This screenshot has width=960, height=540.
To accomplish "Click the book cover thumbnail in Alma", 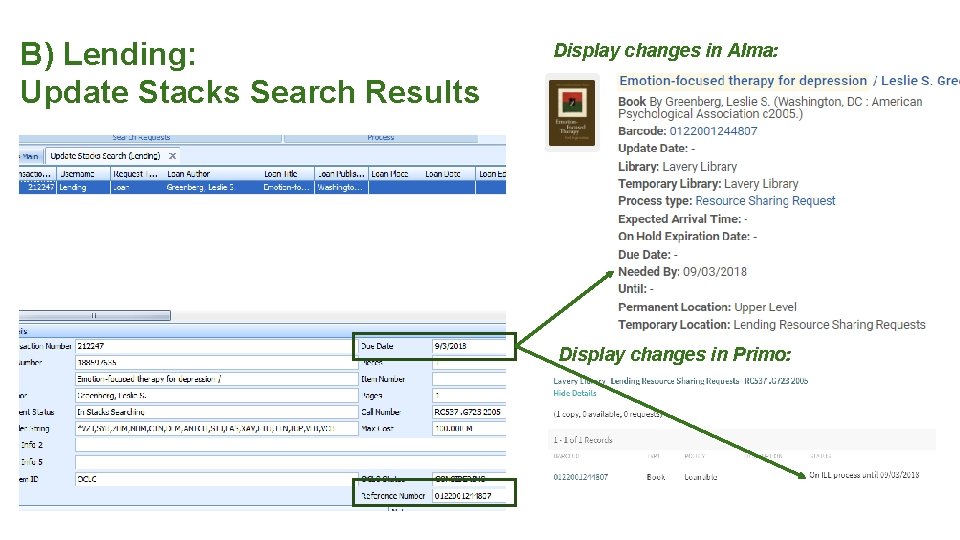I will click(572, 113).
